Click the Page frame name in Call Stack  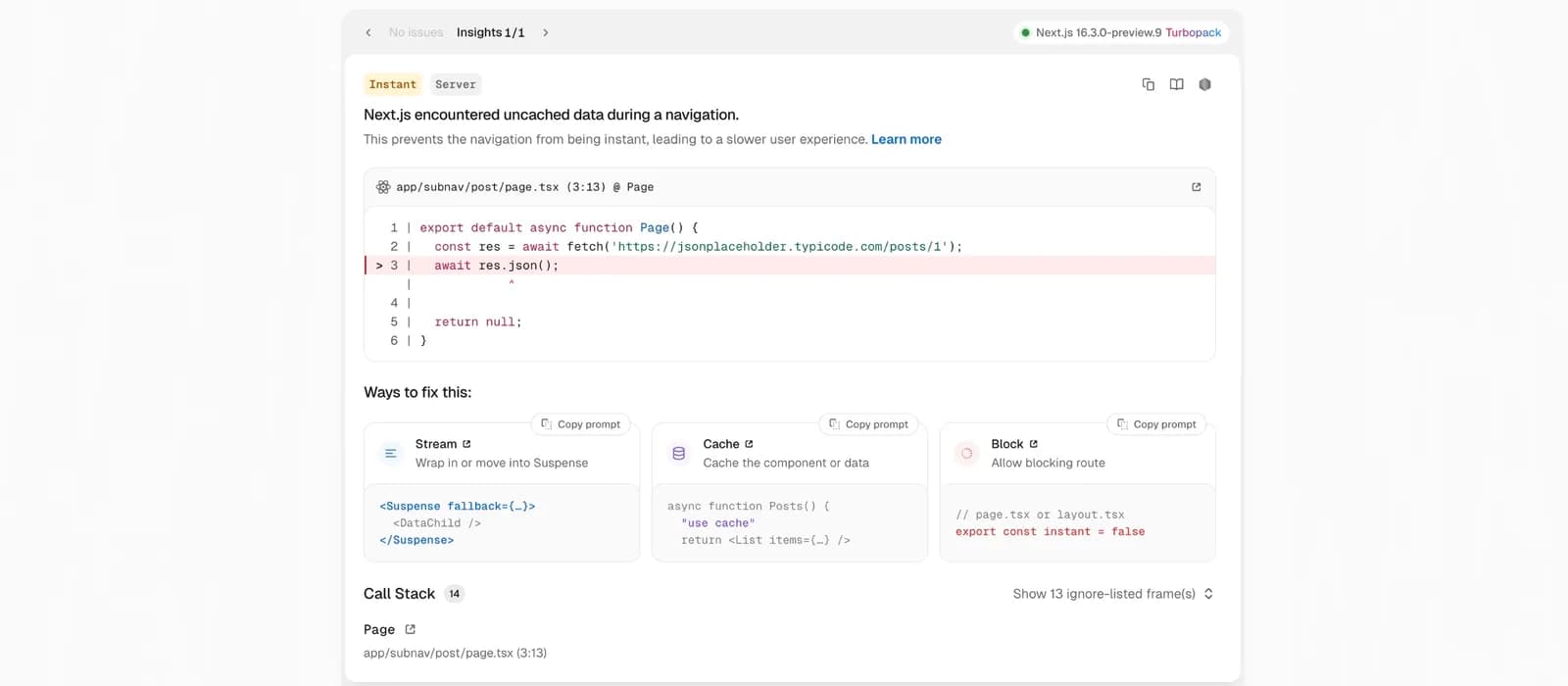[379, 629]
